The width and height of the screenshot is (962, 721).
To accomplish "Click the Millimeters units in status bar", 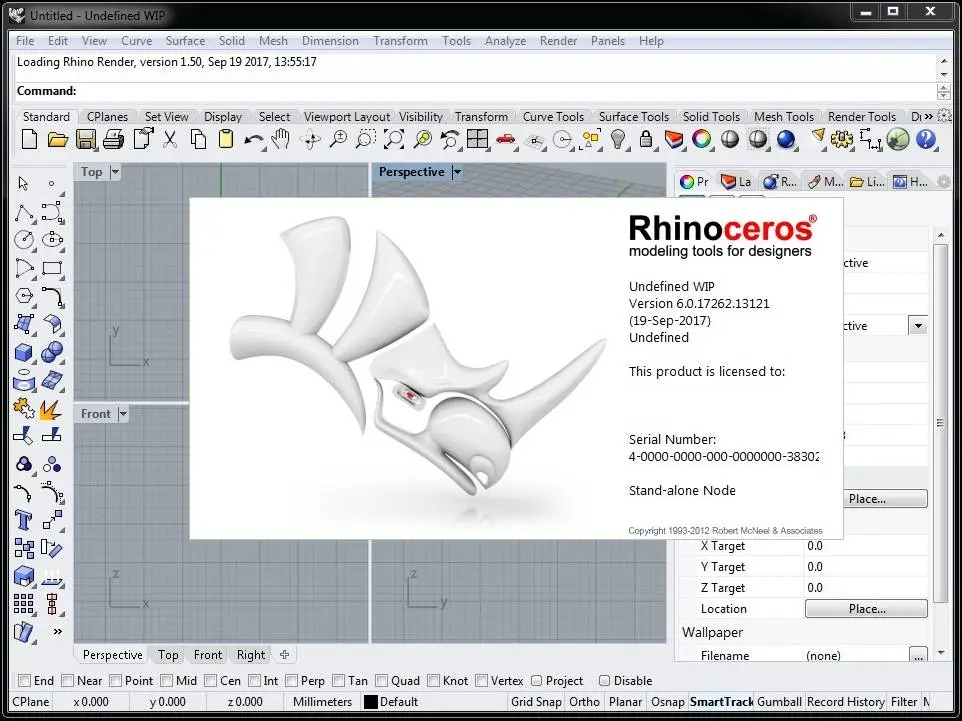I will (322, 701).
